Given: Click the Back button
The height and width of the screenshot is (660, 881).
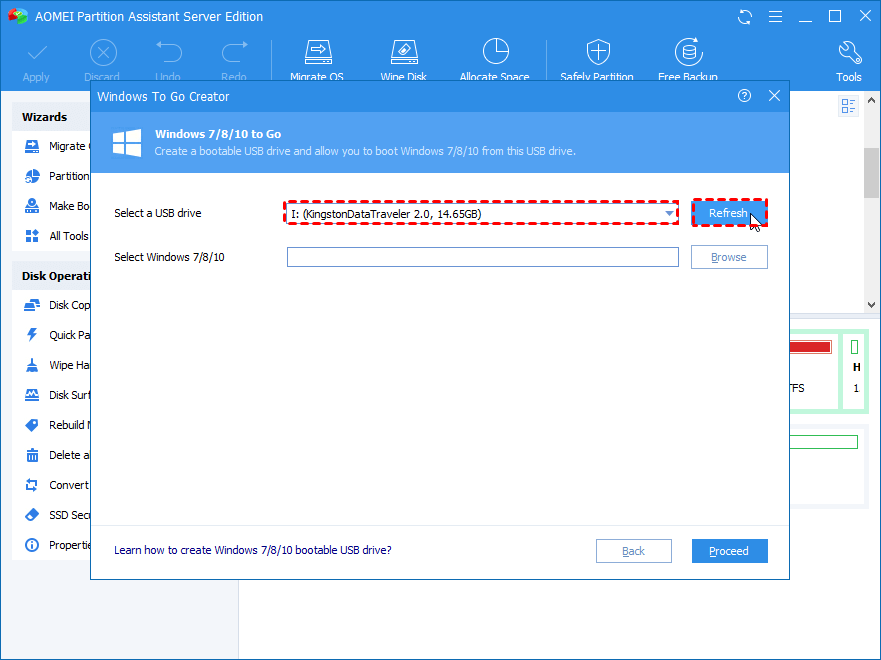Looking at the screenshot, I should coord(633,551).
